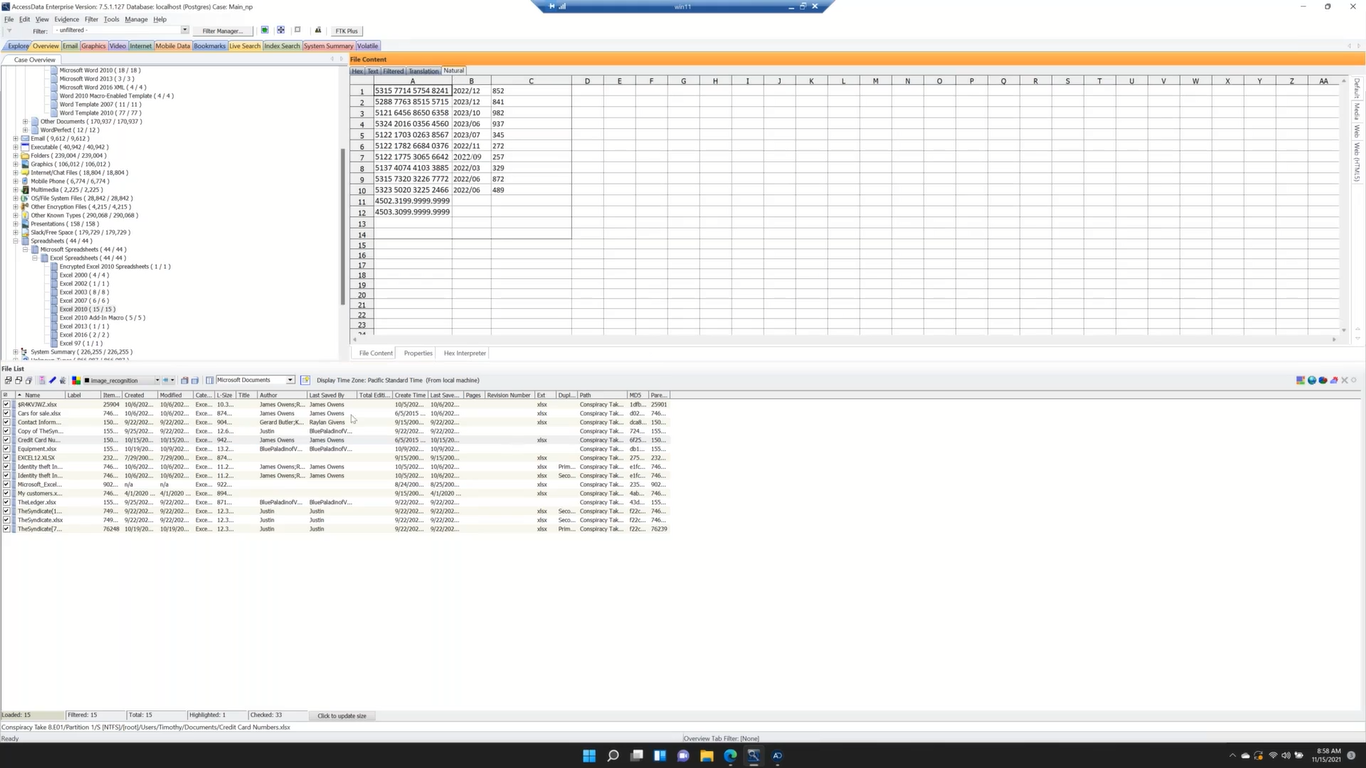The width and height of the screenshot is (1366, 768).
Task: Toggle checkbox for Equipment.xlsx file
Action: pos(6,449)
